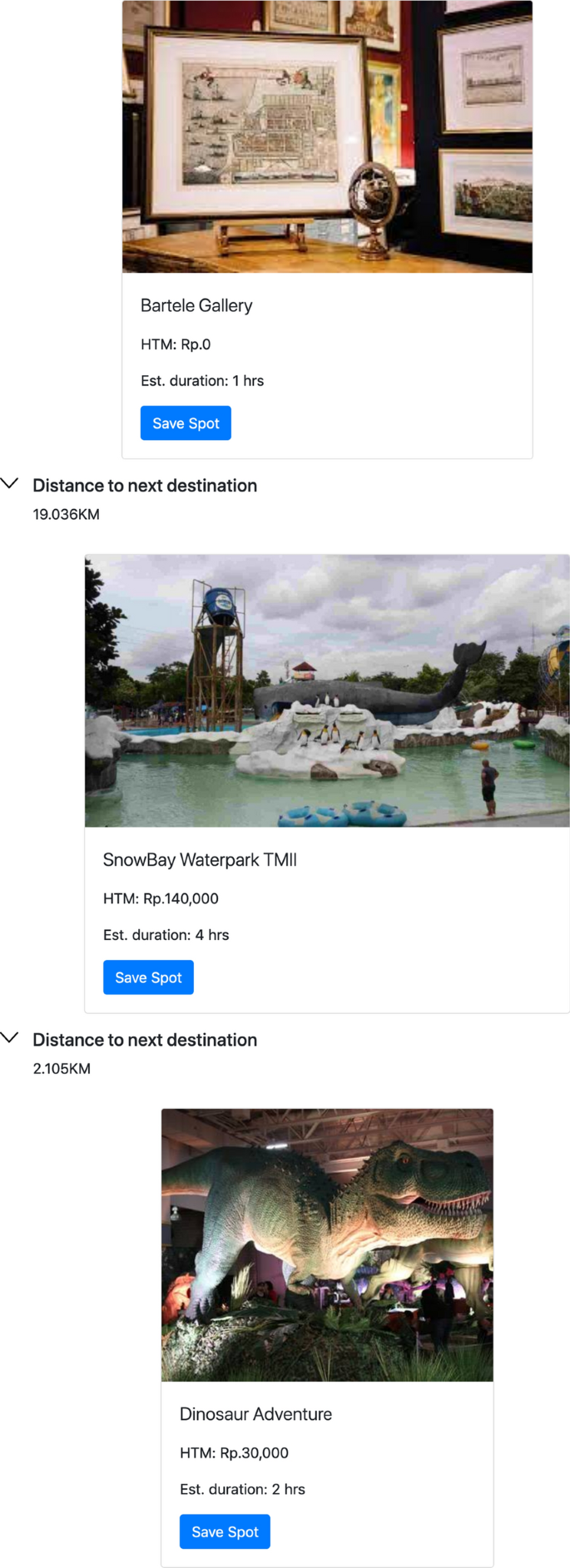Save the Bartele Gallery spot
The image size is (570, 1568).
pos(186,423)
